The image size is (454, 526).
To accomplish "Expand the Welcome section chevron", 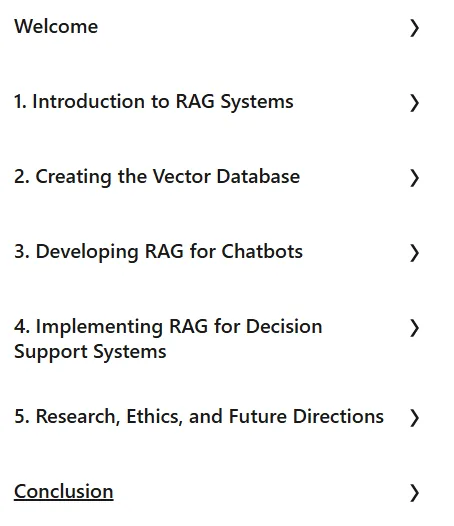I will tap(414, 28).
